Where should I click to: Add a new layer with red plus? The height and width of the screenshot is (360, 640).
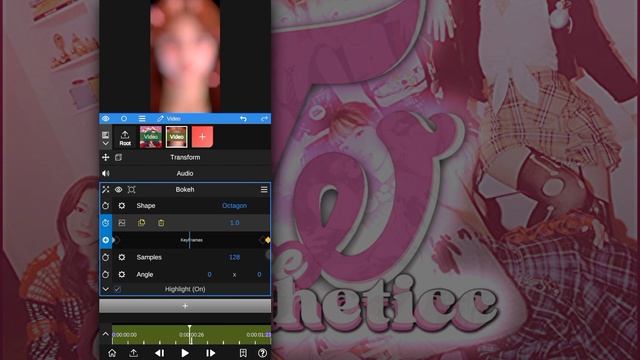coord(202,137)
